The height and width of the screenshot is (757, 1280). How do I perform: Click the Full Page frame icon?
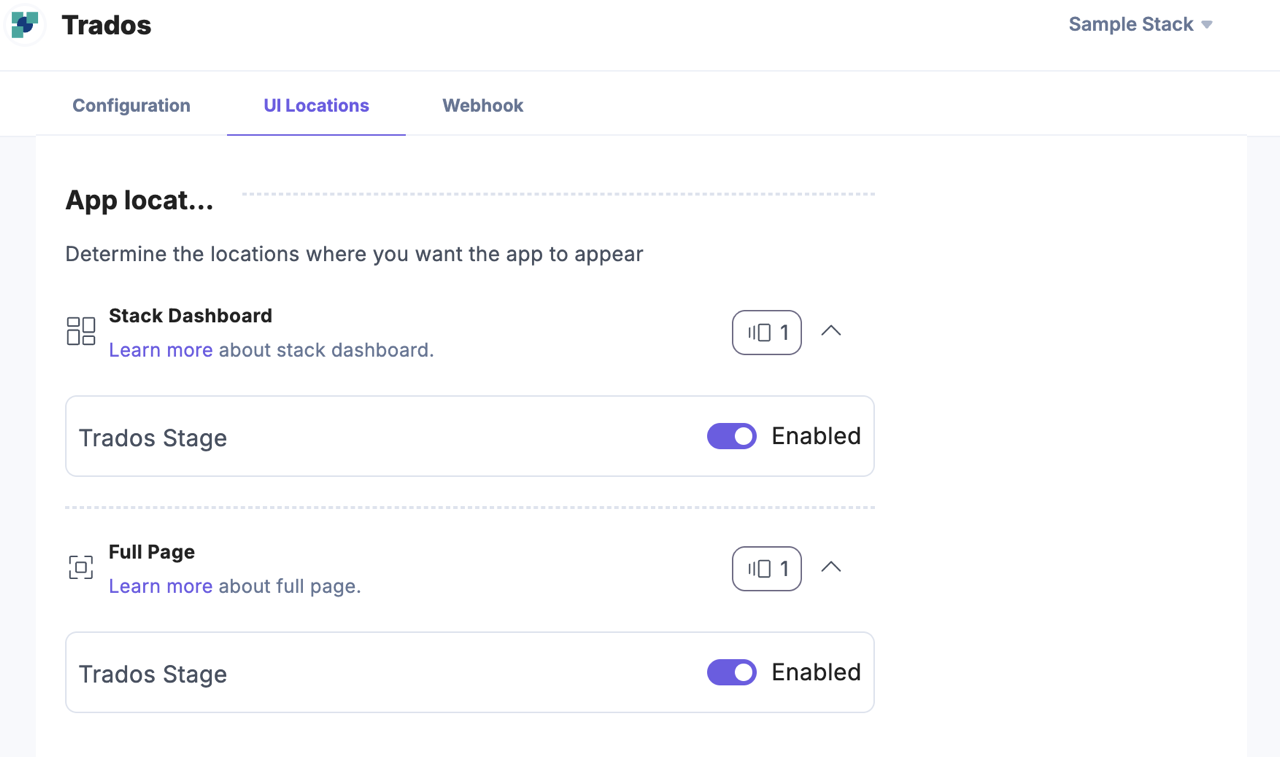(81, 567)
